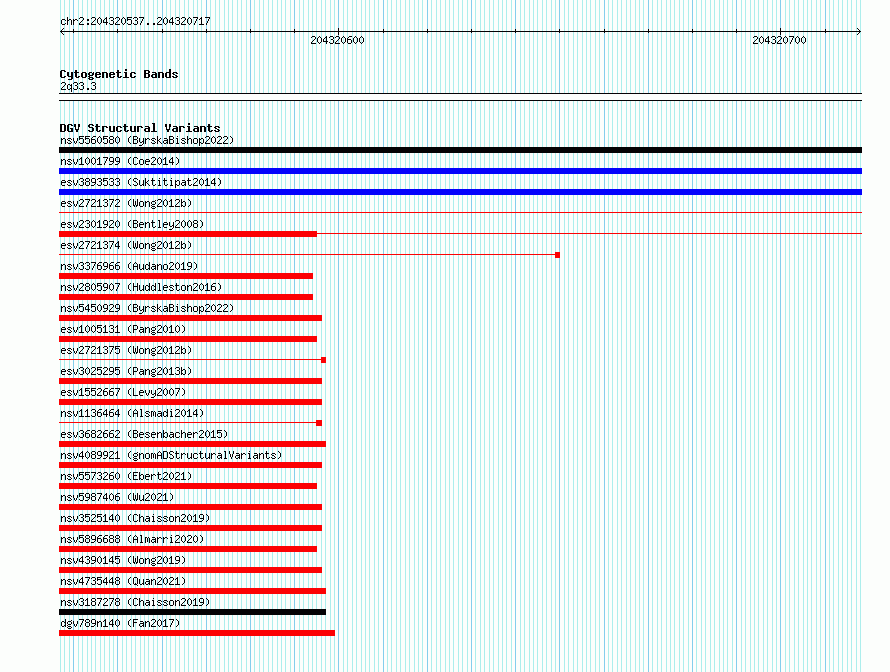Viewport: 890px width, 672px height.
Task: Click the blue bar under esv3893533
Action: tap(460, 192)
